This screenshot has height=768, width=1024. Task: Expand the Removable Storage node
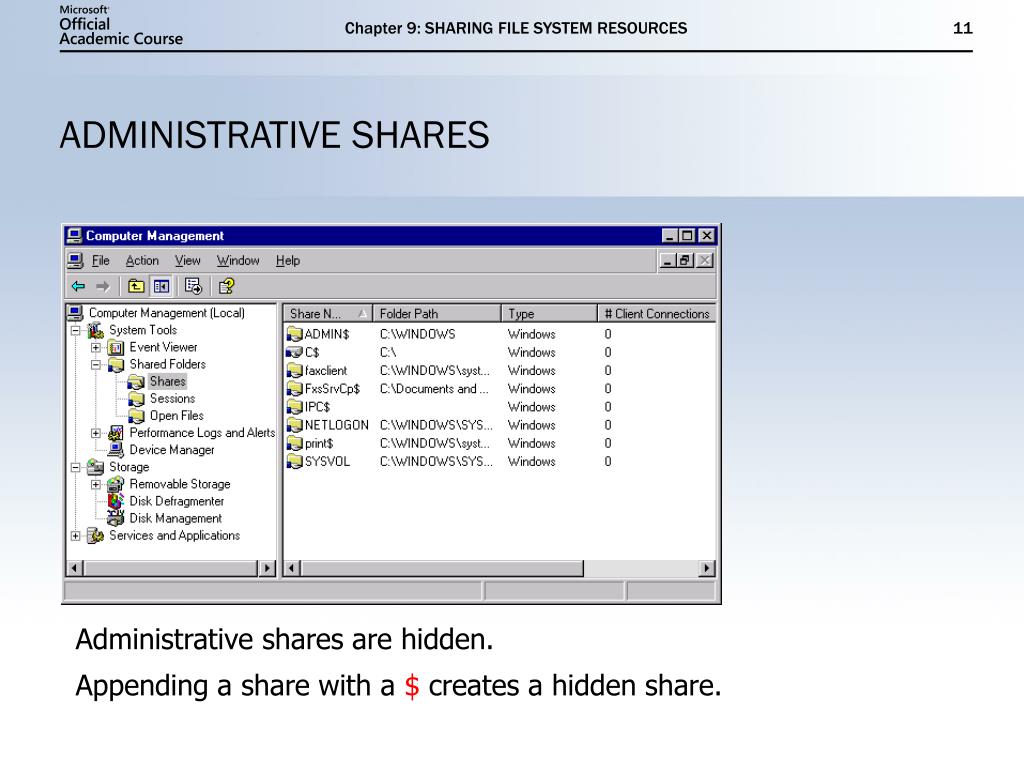point(96,484)
